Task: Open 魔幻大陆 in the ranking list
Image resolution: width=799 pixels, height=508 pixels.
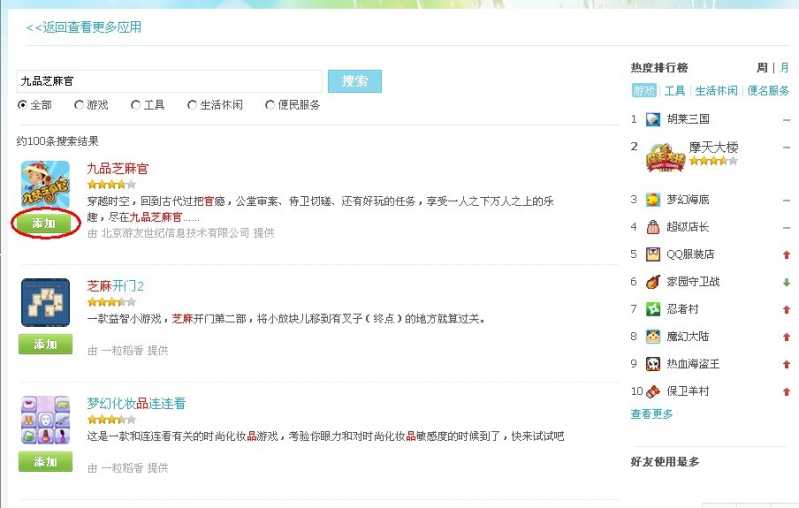Action: click(688, 336)
